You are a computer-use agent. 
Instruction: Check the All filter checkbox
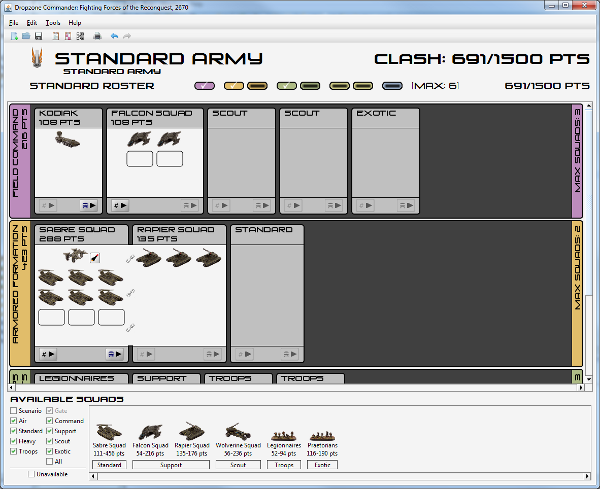[x=49, y=461]
